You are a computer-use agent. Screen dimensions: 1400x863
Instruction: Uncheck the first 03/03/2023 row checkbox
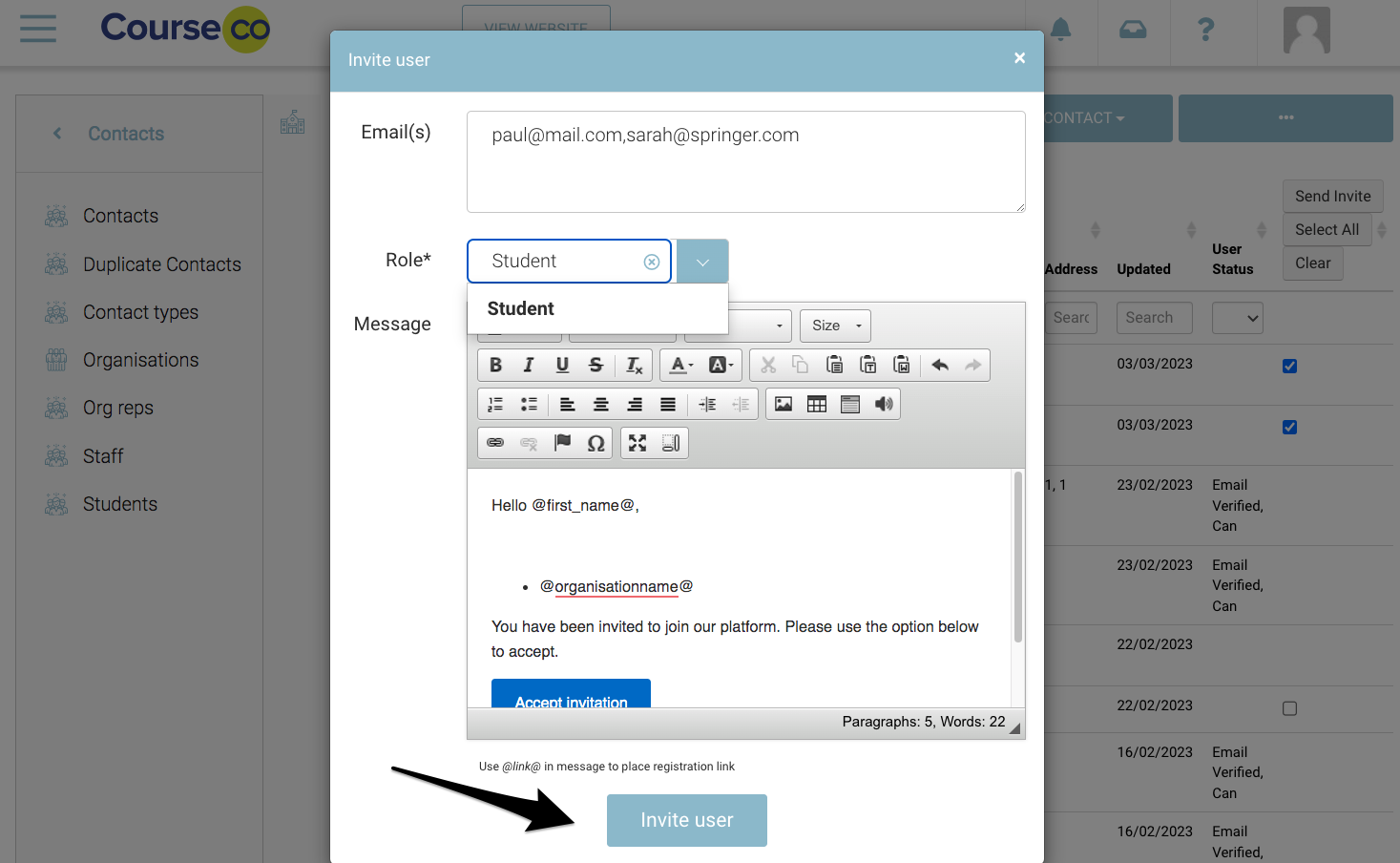pyautogui.click(x=1289, y=366)
